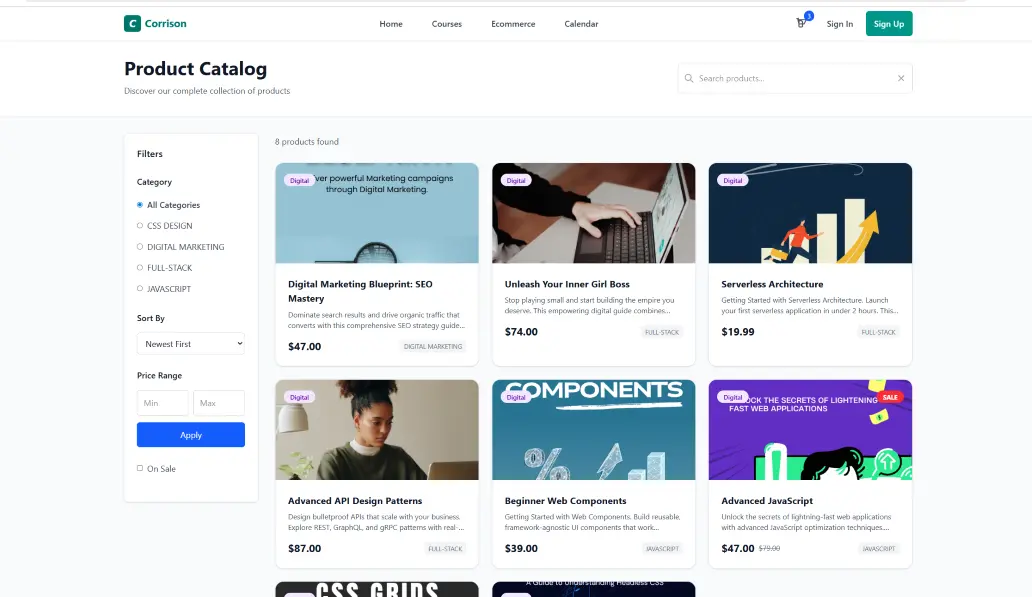Click the crossed-out $79.00 original price
Screen dimensions: 1032x597
coord(769,548)
